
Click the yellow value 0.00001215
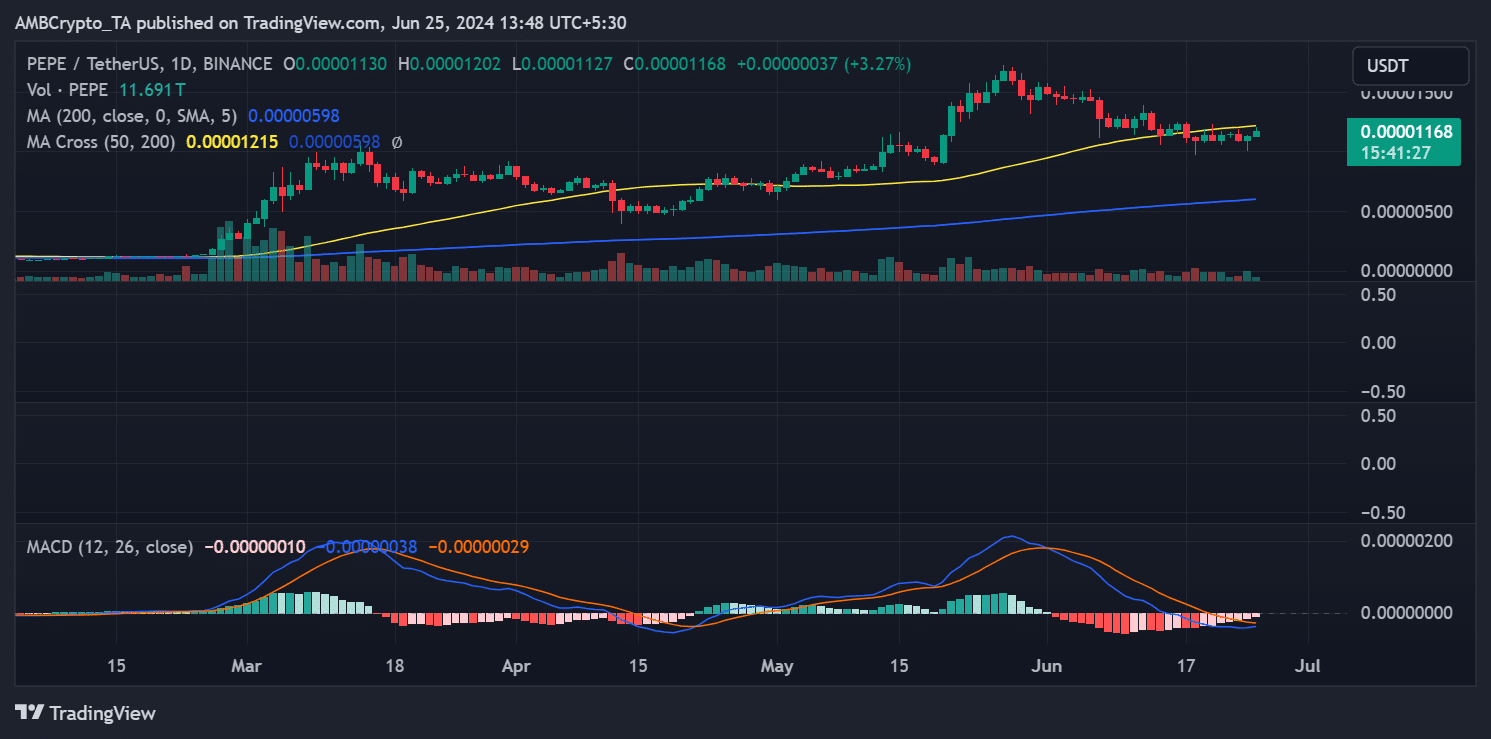232,142
